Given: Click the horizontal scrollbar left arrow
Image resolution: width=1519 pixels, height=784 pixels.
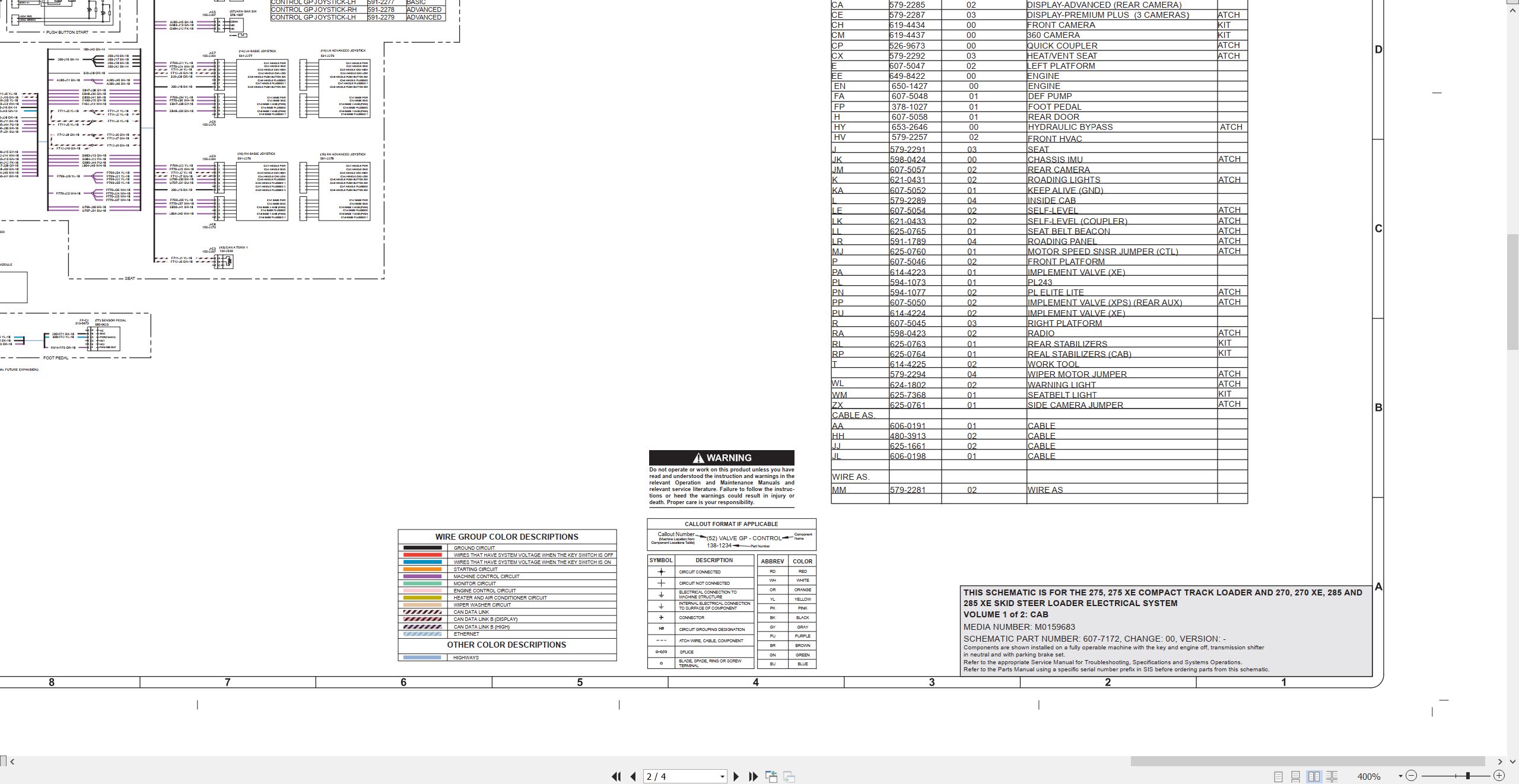Looking at the screenshot, I should tap(12, 761).
